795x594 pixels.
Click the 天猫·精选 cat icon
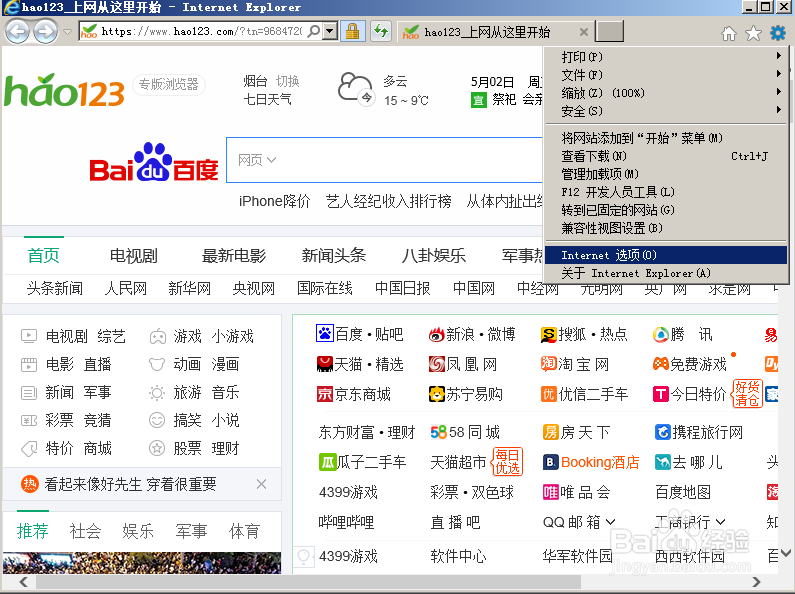(324, 363)
